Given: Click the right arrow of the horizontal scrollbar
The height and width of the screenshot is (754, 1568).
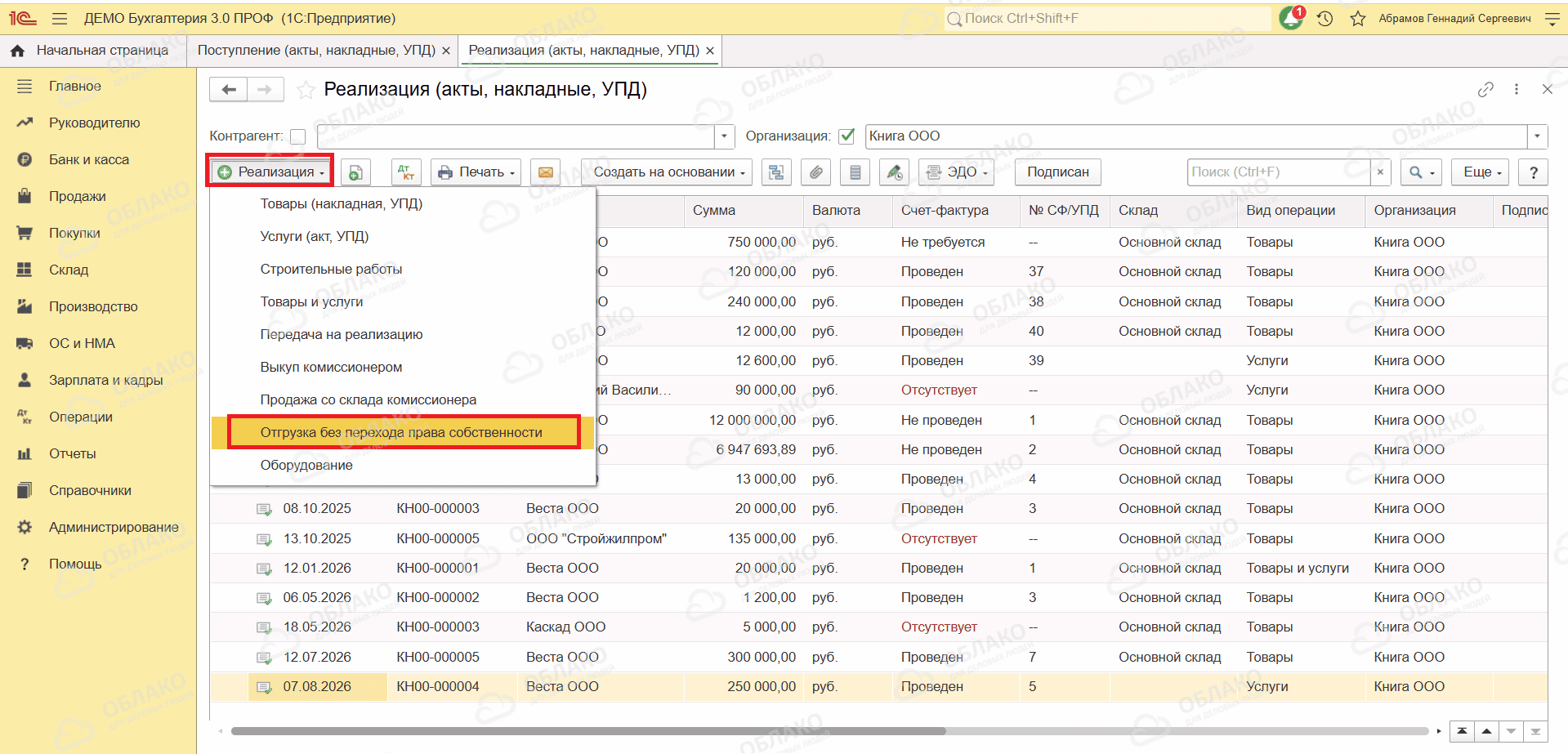Looking at the screenshot, I should [x=1439, y=731].
